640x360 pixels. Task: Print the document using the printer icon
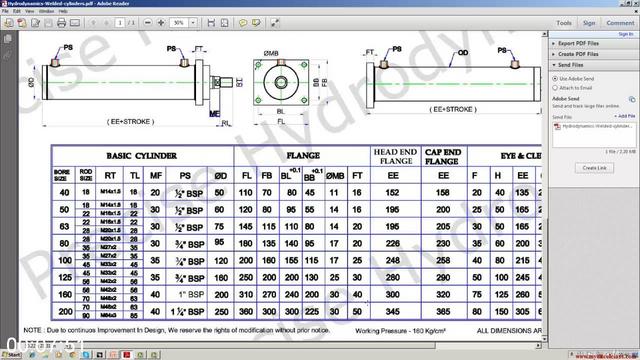(x=61, y=23)
